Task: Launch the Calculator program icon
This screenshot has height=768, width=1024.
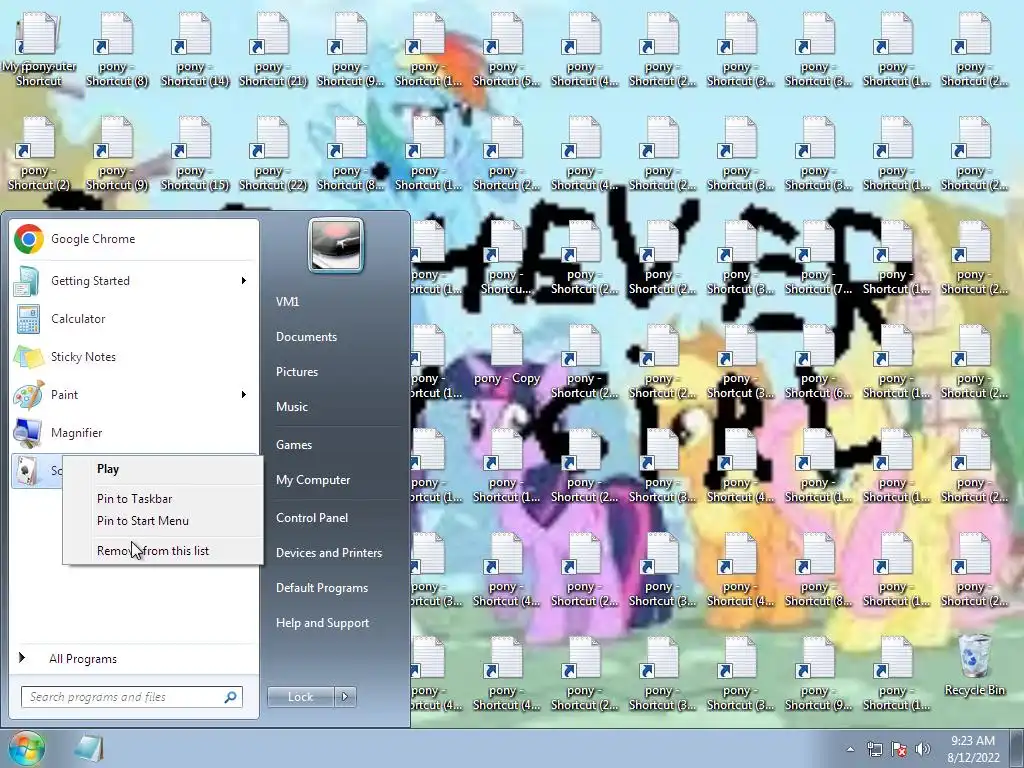Action: coord(28,319)
